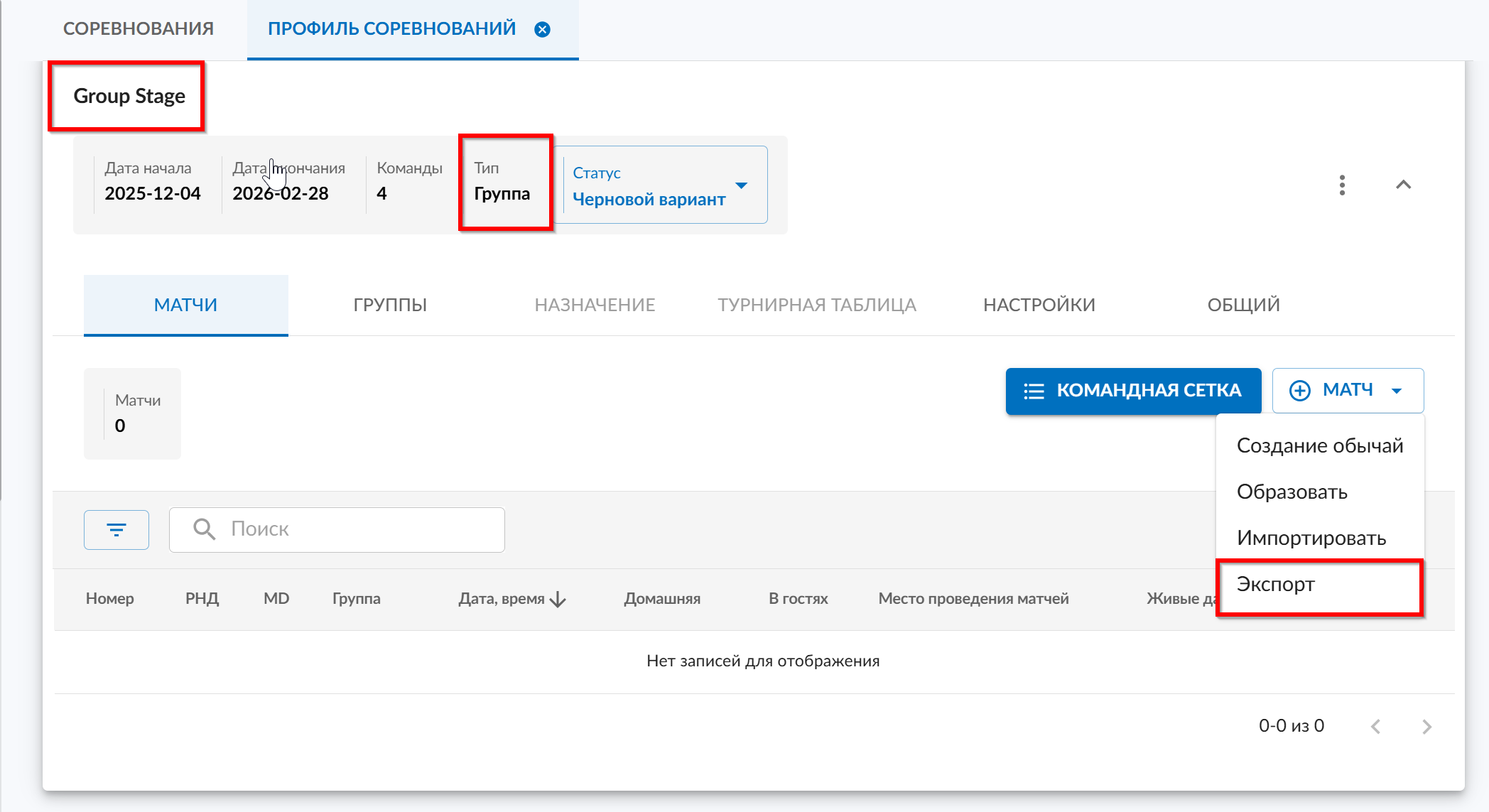
Task: Collapse the Group Stage panel with the chevron
Action: tap(1403, 185)
